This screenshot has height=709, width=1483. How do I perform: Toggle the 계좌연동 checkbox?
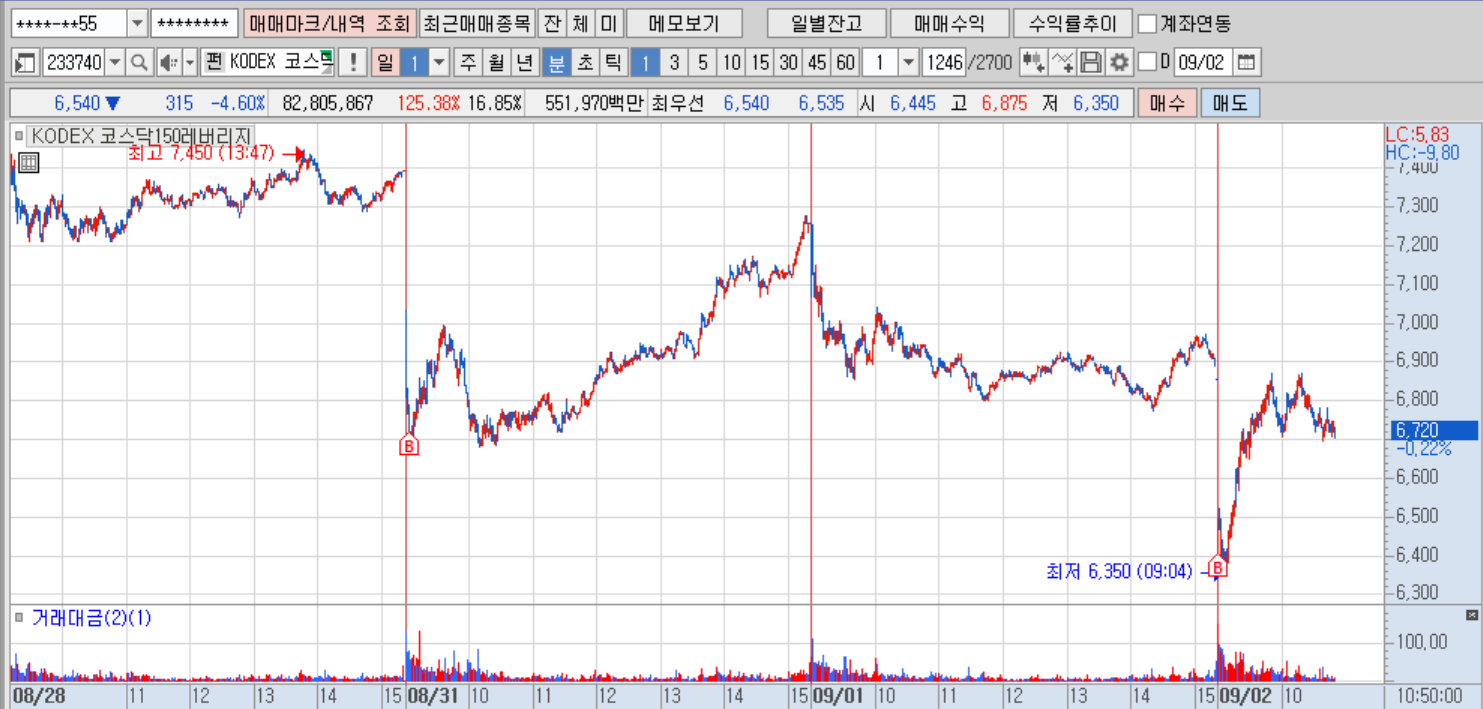point(1148,23)
